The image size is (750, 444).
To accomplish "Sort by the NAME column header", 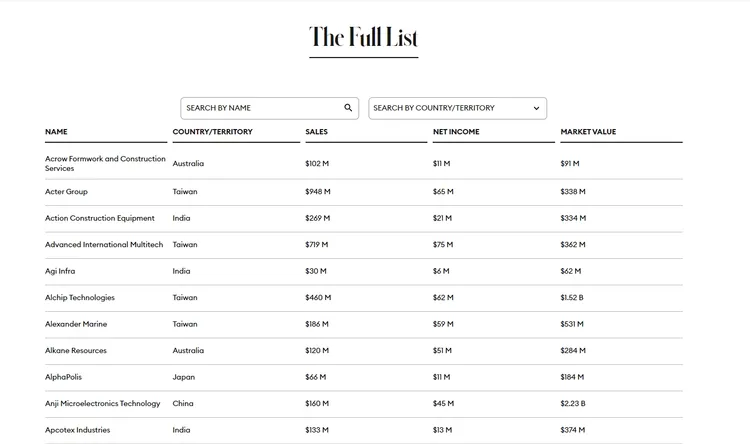I will pyautogui.click(x=57, y=132).
